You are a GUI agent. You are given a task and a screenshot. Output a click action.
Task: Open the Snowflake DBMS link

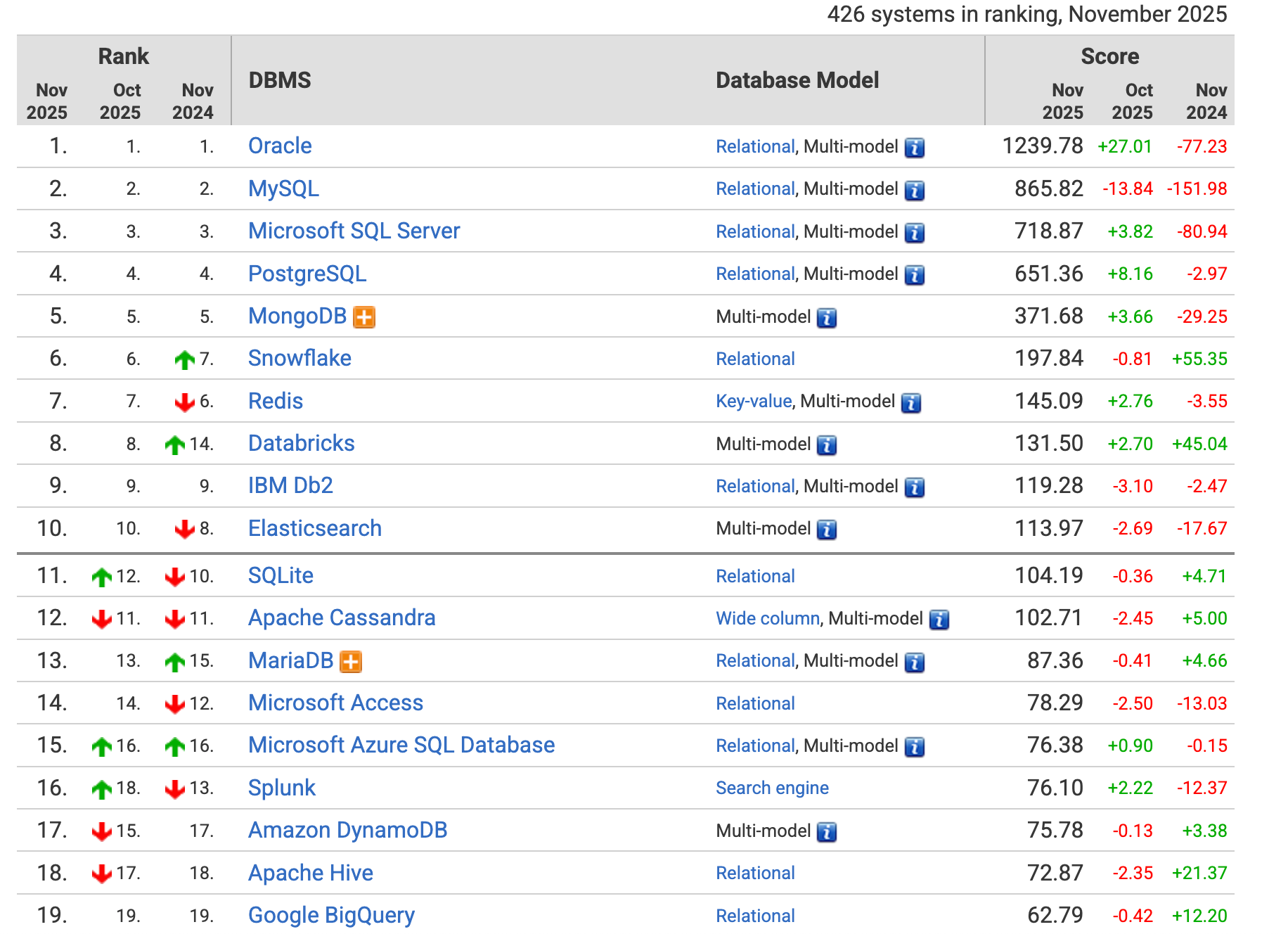pyautogui.click(x=300, y=358)
